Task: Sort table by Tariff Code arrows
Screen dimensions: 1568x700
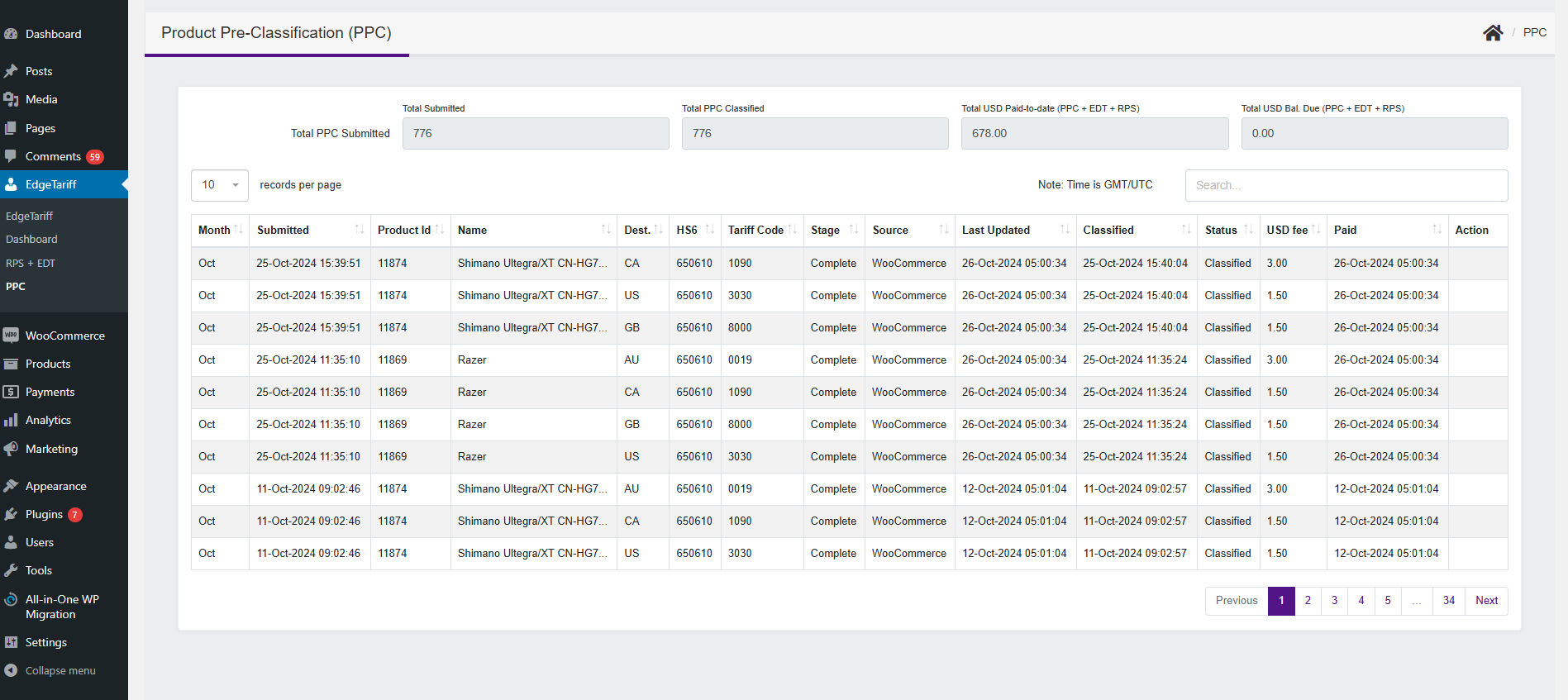Action: point(793,230)
